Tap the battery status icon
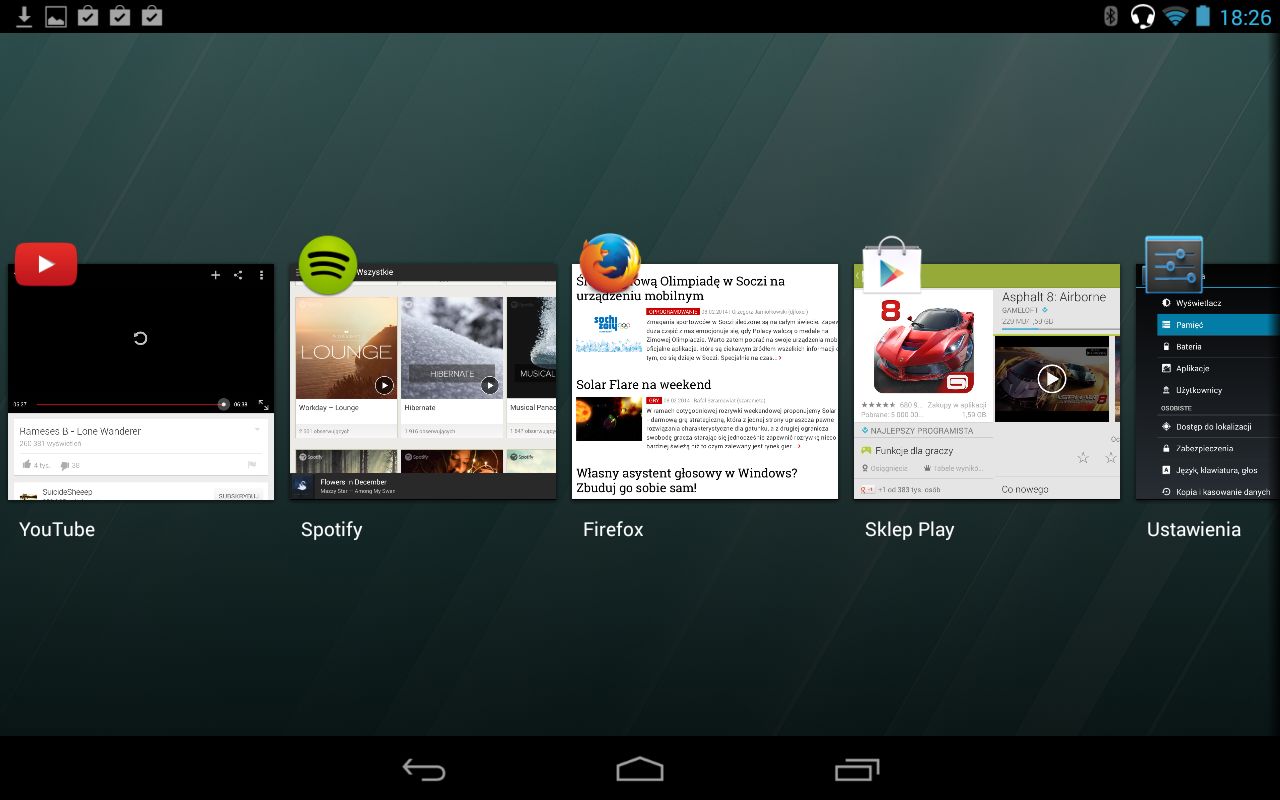The width and height of the screenshot is (1280, 800). click(x=1203, y=16)
